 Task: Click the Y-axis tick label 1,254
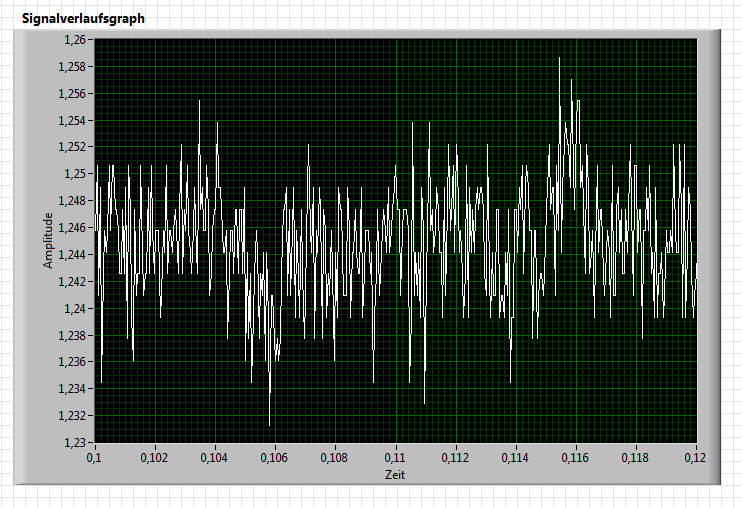point(72,121)
